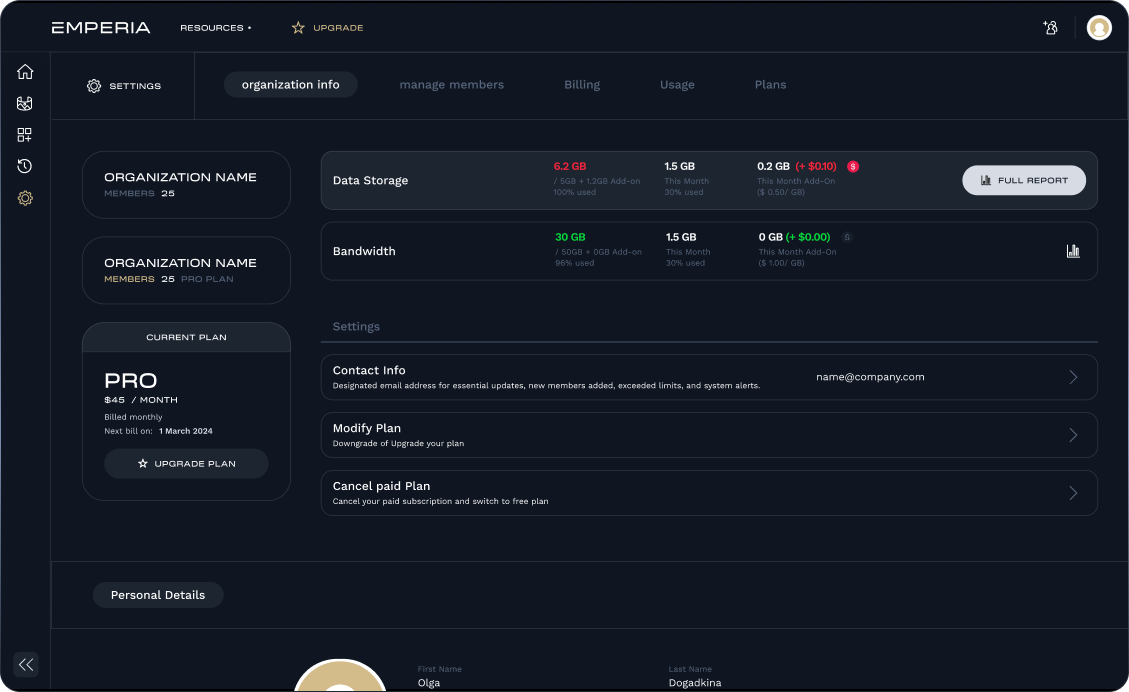The image size is (1129, 692).
Task: Open the history clock sidebar icon
Action: click(x=25, y=166)
